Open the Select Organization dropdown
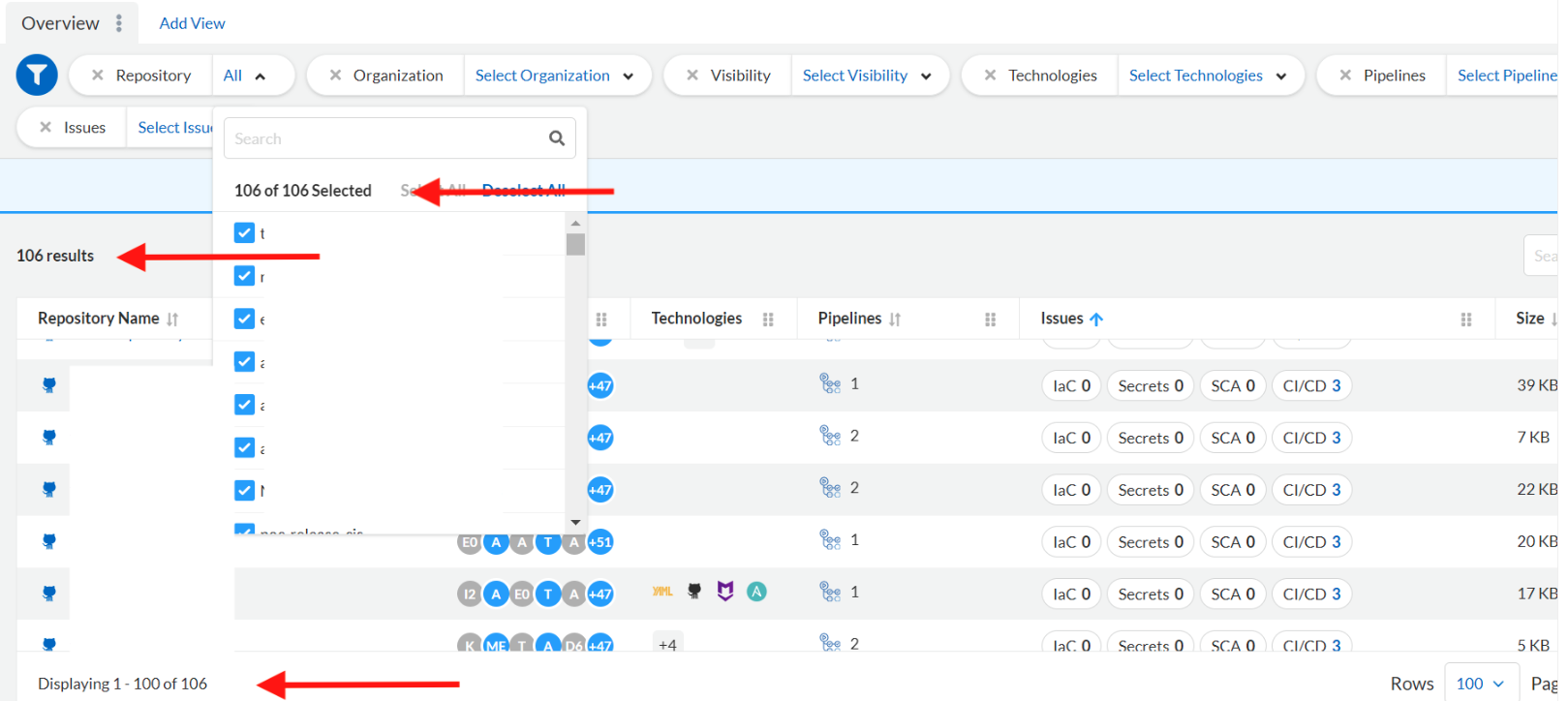Screen dimensions: 1568x701 [x=554, y=76]
